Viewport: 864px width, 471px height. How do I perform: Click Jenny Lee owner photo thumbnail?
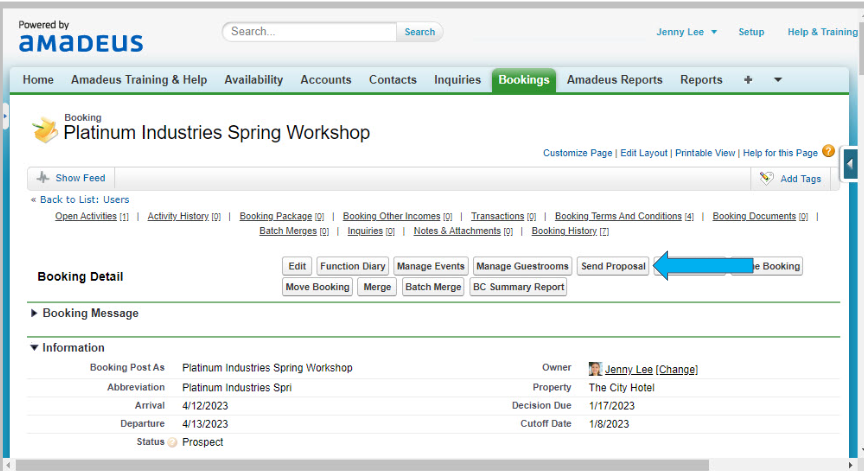pyautogui.click(x=595, y=369)
